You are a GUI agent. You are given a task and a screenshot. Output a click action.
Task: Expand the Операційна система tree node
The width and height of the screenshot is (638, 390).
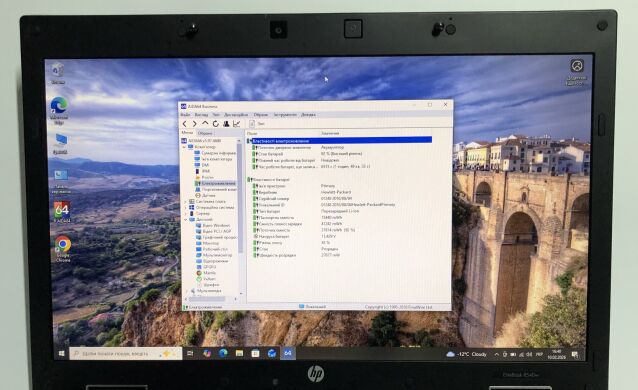tap(186, 207)
